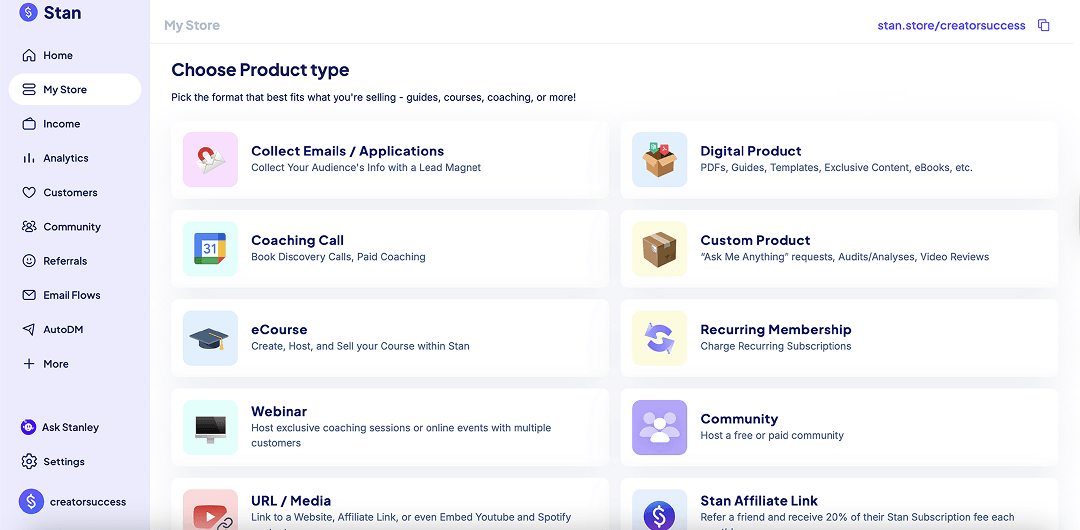Click the More plus icon
1080x530 pixels.
(29, 364)
